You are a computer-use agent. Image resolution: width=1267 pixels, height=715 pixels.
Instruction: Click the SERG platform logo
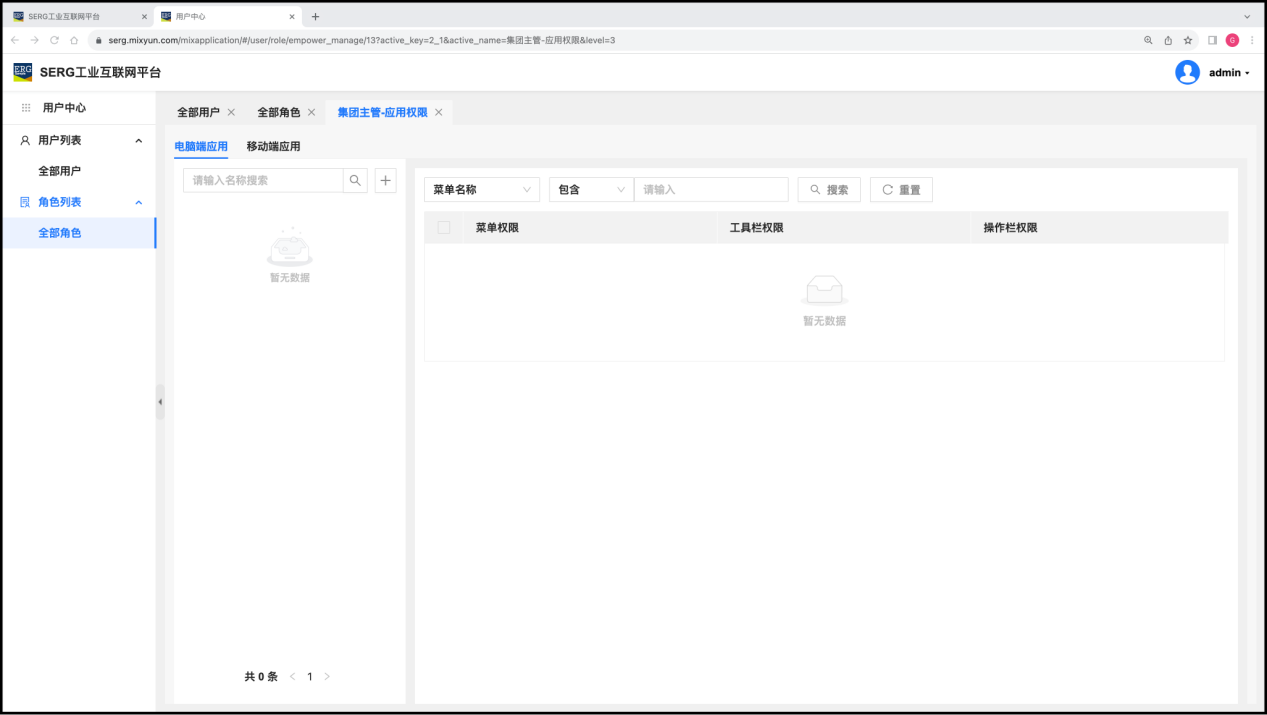tap(22, 72)
